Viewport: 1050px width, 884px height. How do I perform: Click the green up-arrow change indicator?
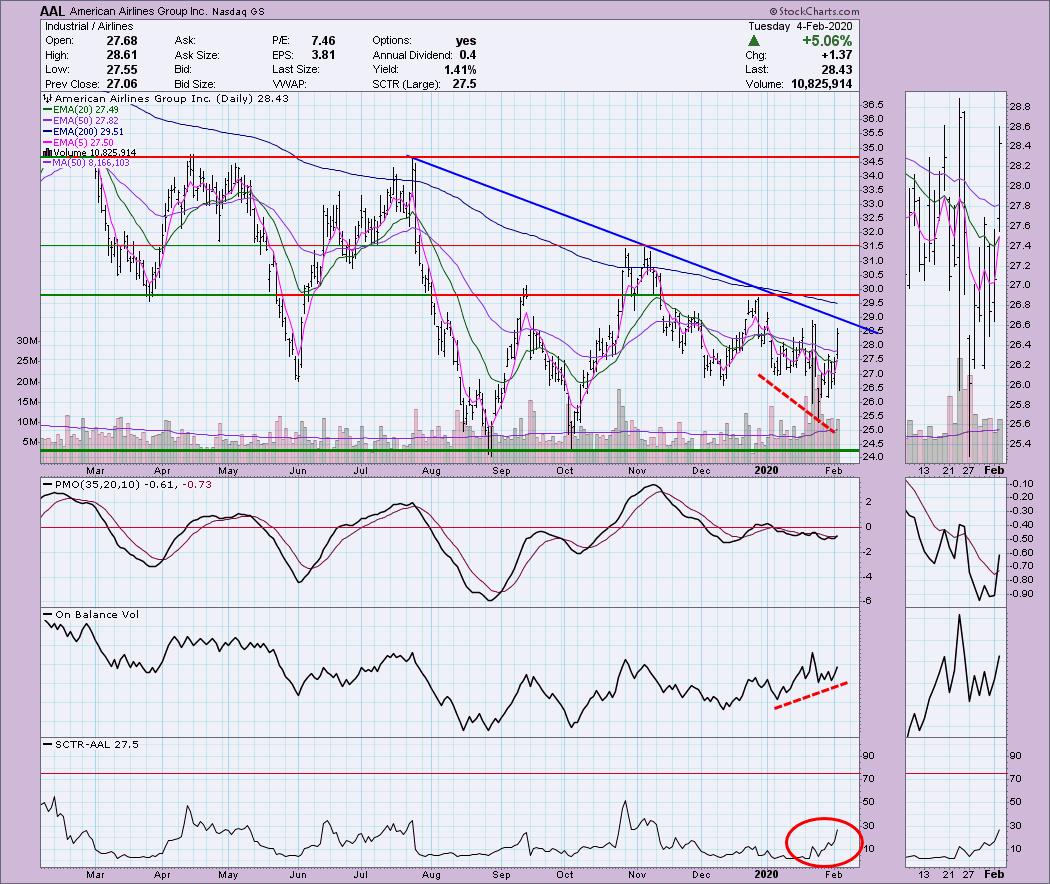pos(754,41)
